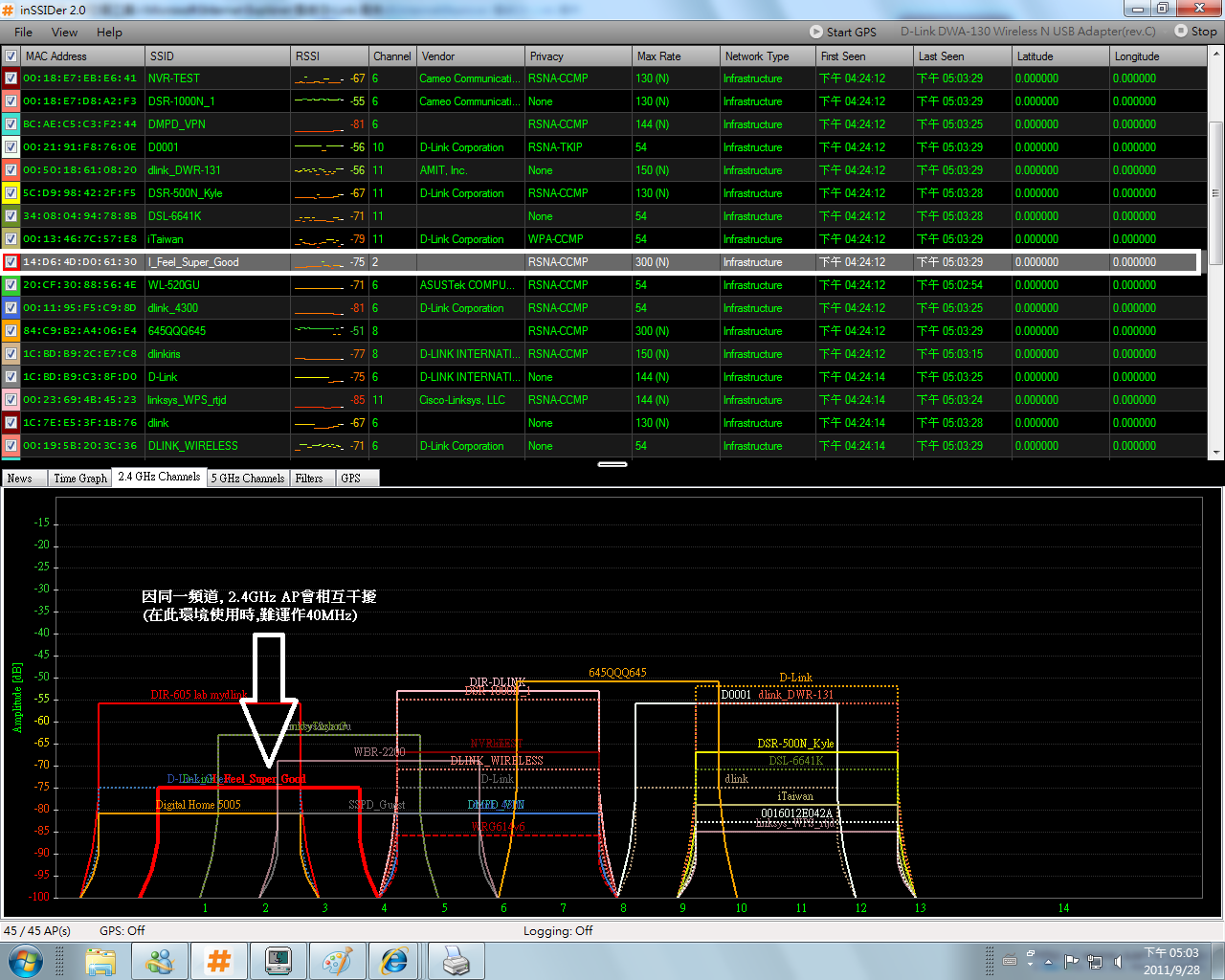Open the View menu
Screen dimensions: 1225x980
click(x=64, y=32)
